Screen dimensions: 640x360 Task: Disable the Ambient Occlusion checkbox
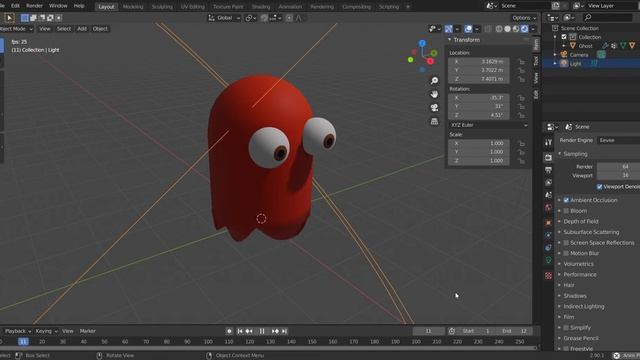(x=566, y=200)
